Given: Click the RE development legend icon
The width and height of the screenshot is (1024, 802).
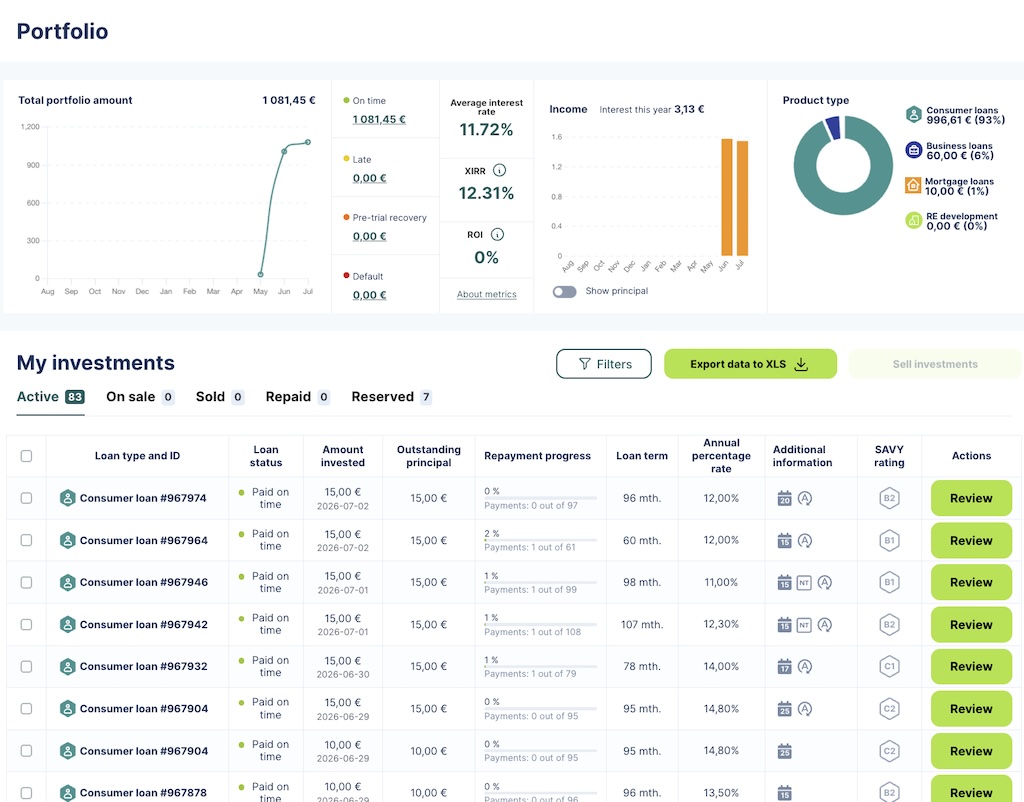Looking at the screenshot, I should (913, 221).
